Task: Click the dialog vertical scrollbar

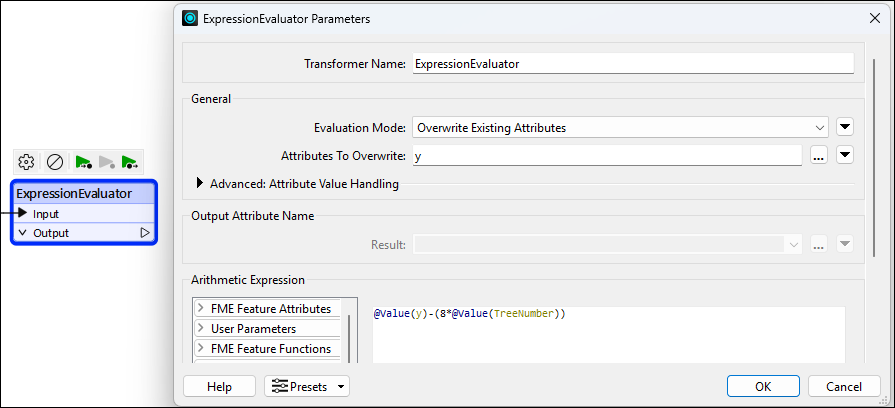Action: (873, 157)
